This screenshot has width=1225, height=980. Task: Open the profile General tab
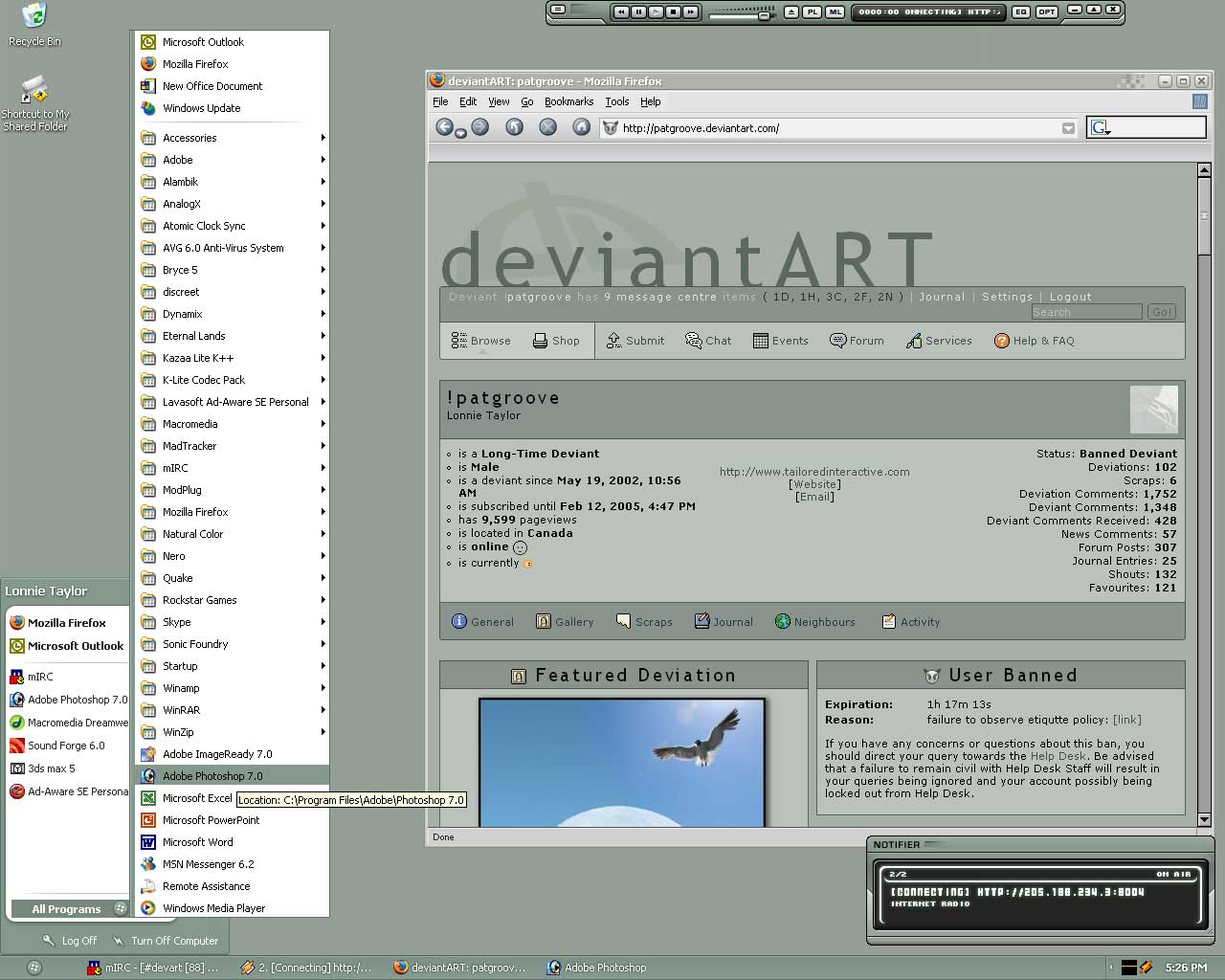(x=482, y=622)
